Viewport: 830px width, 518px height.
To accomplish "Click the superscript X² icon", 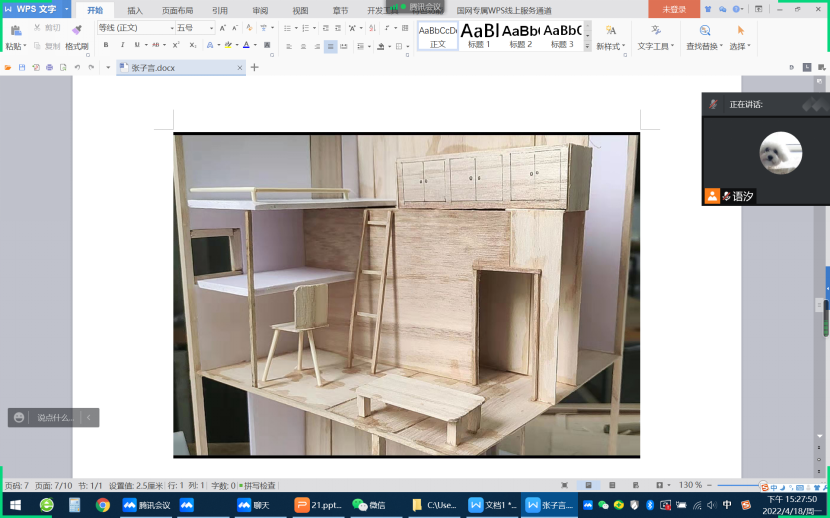I will (x=176, y=45).
